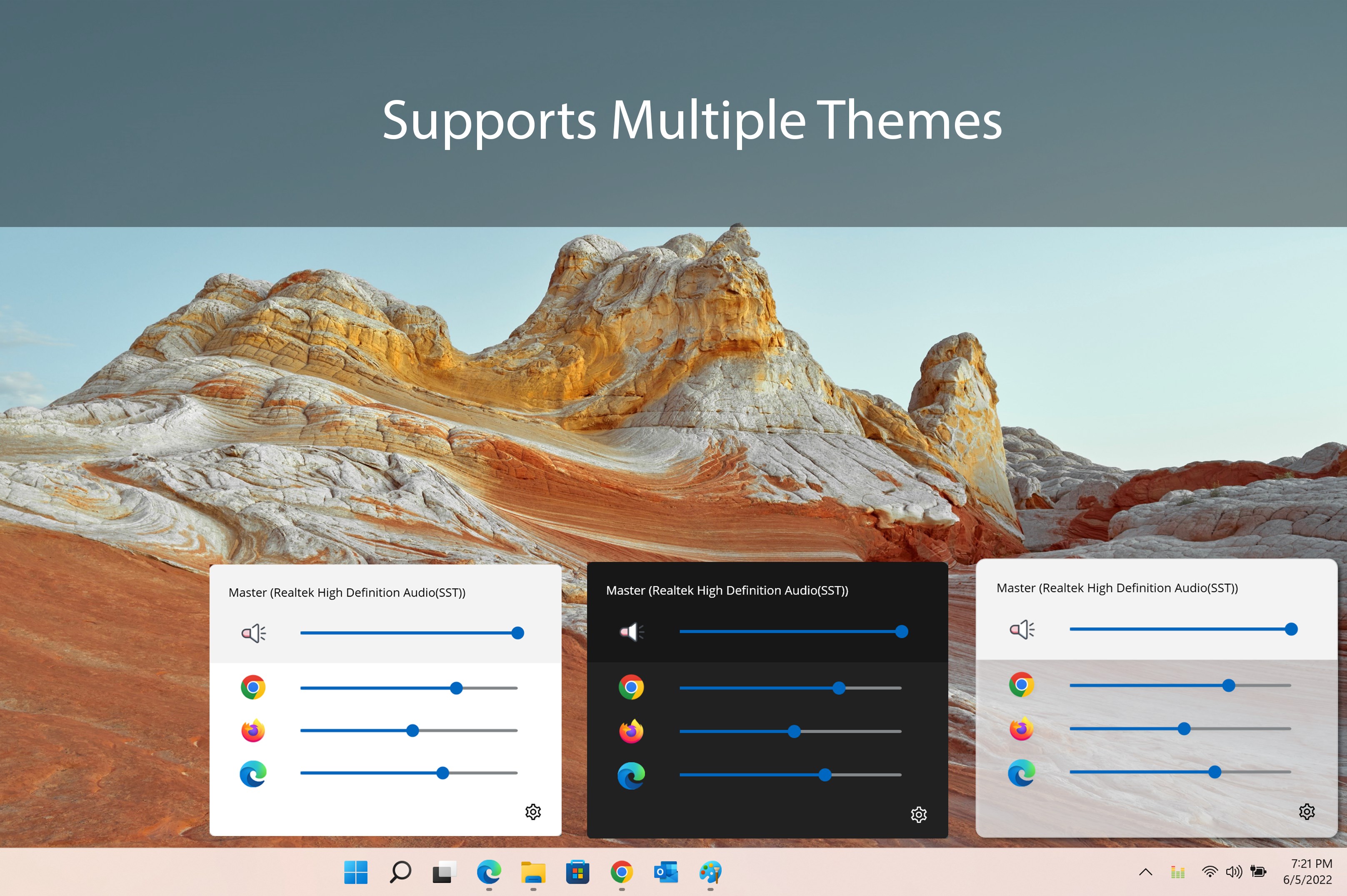Open taskbar Search
The image size is (1347, 896).
coord(400,872)
